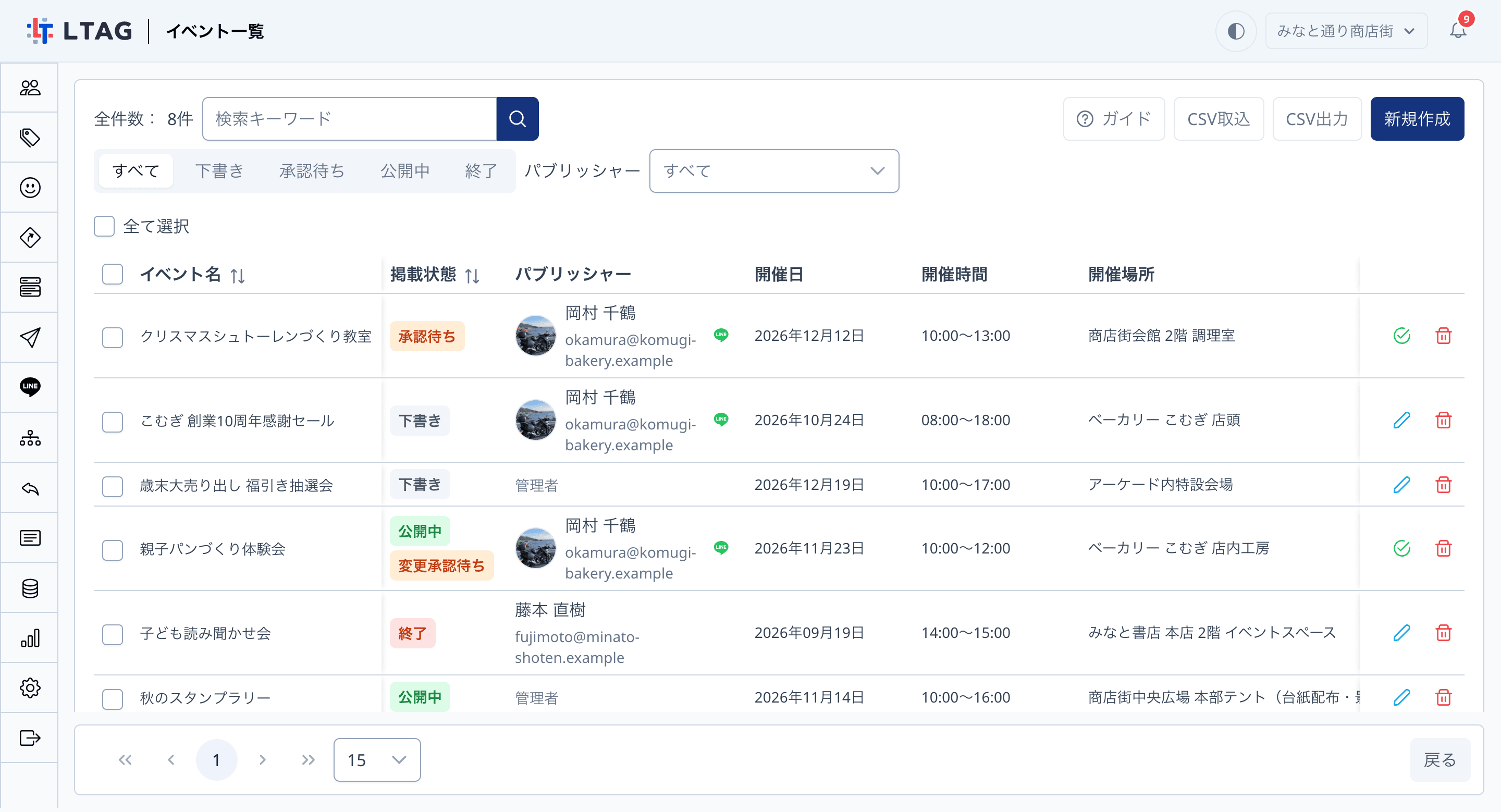Click the logout icon in sidebar
Viewport: 1501px width, 812px height.
click(x=30, y=738)
